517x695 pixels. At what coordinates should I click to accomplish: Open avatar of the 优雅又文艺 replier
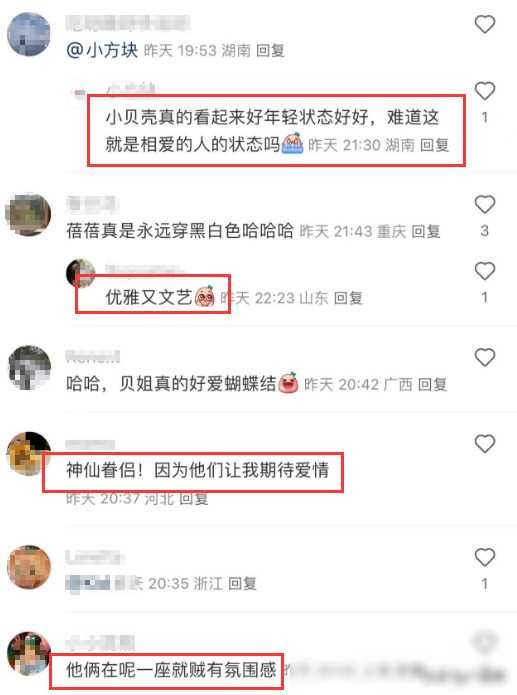tap(80, 273)
